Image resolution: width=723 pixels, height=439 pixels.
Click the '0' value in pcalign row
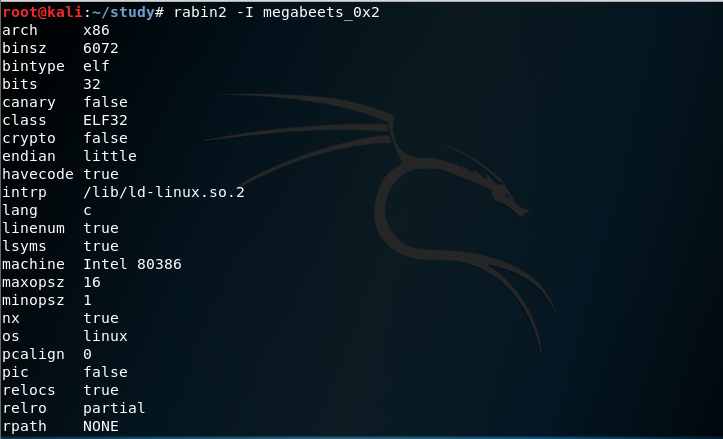coord(88,354)
